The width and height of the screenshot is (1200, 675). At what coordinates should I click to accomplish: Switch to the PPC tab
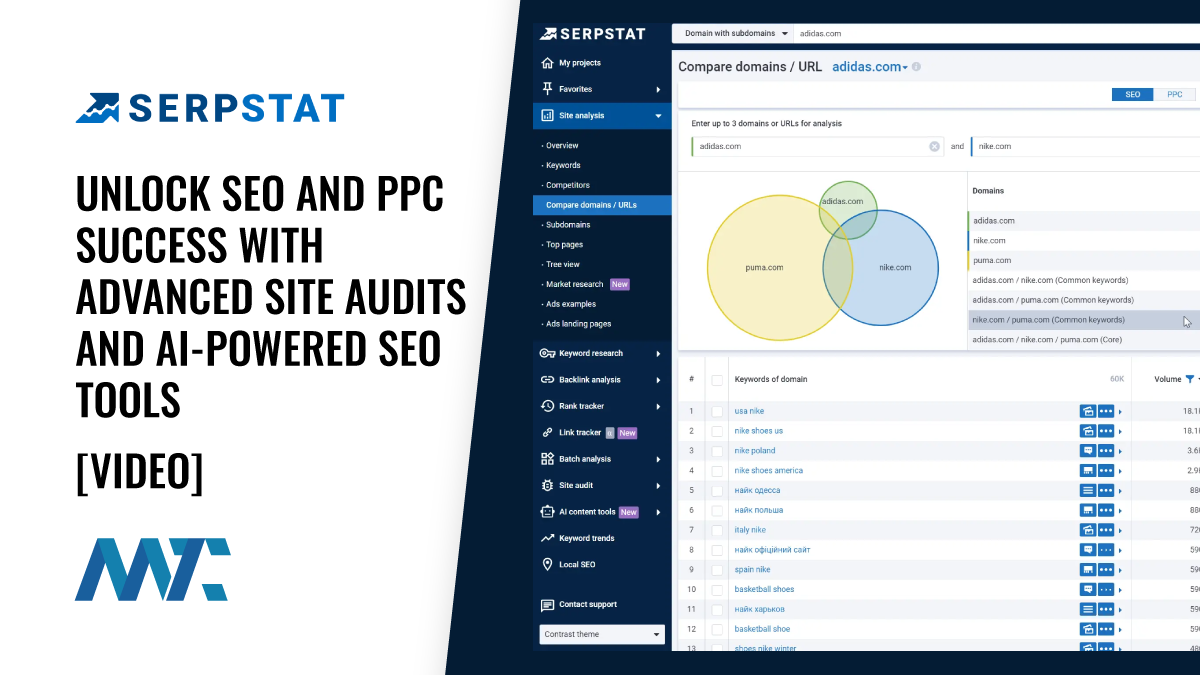[x=1175, y=94]
